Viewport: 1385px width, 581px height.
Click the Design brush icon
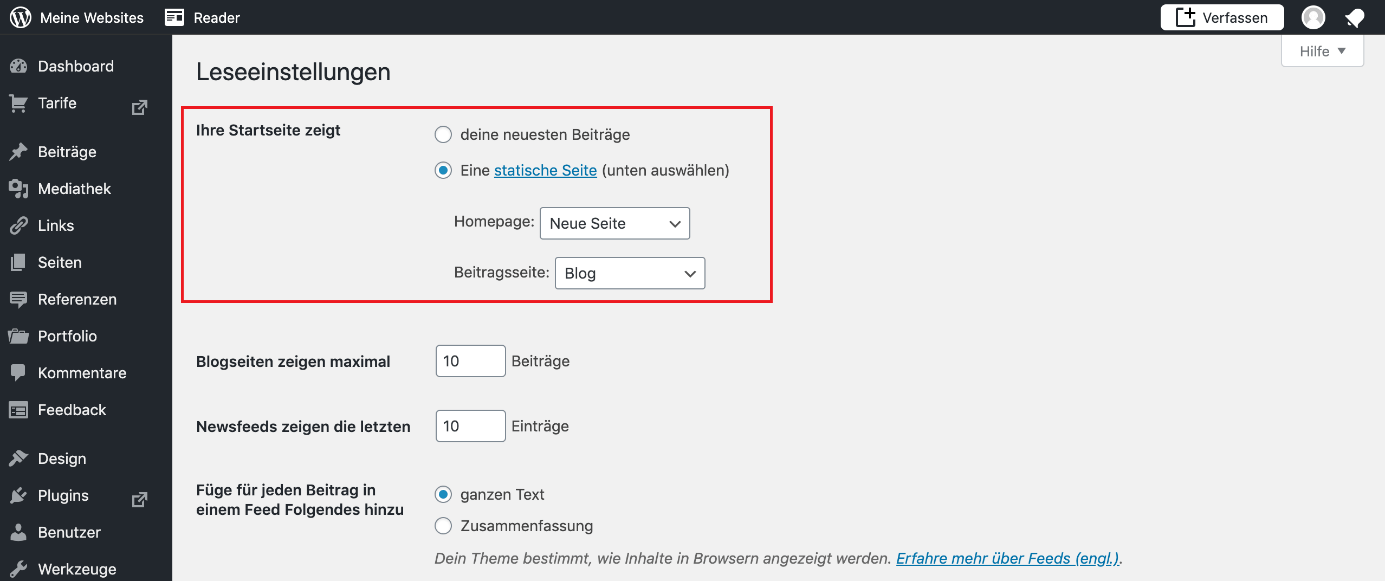click(x=18, y=459)
